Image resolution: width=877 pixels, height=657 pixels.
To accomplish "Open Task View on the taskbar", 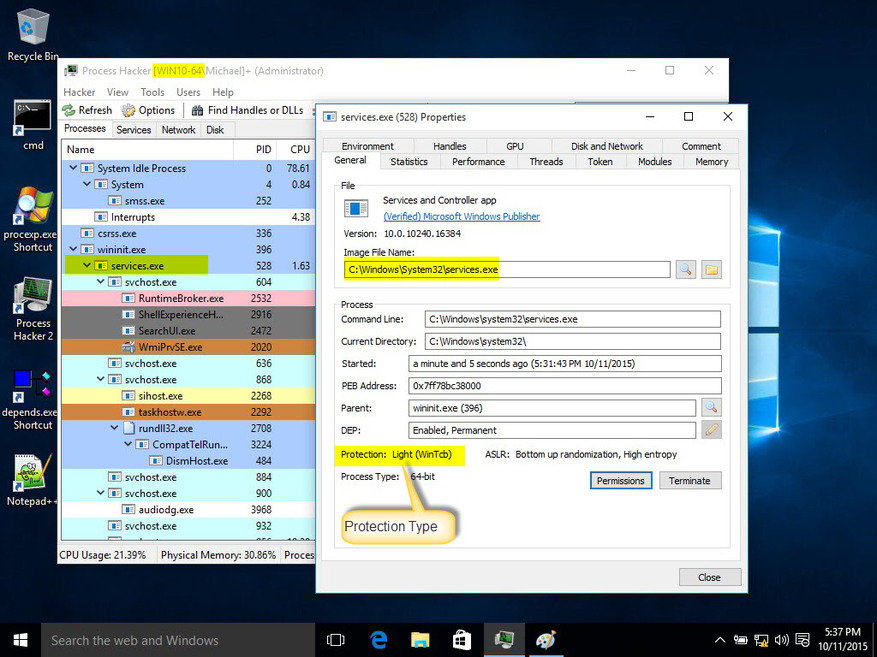I will coord(336,640).
